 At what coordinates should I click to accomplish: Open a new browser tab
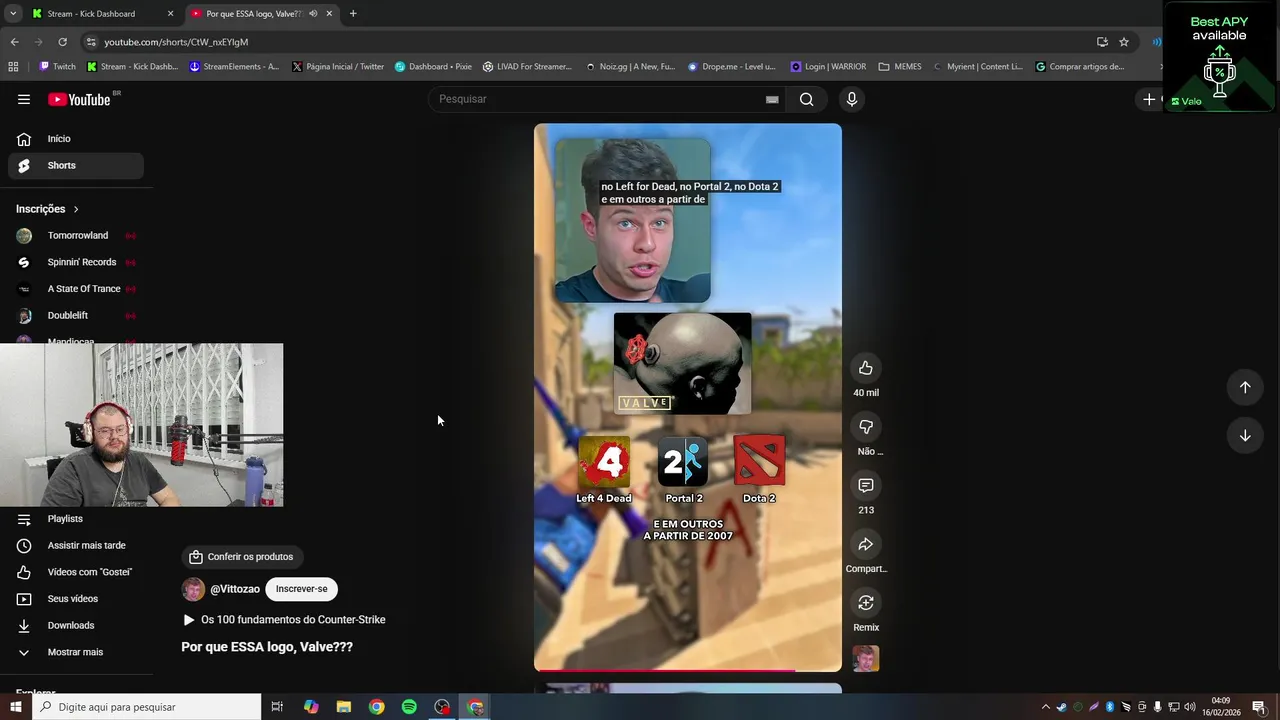pyautogui.click(x=353, y=14)
